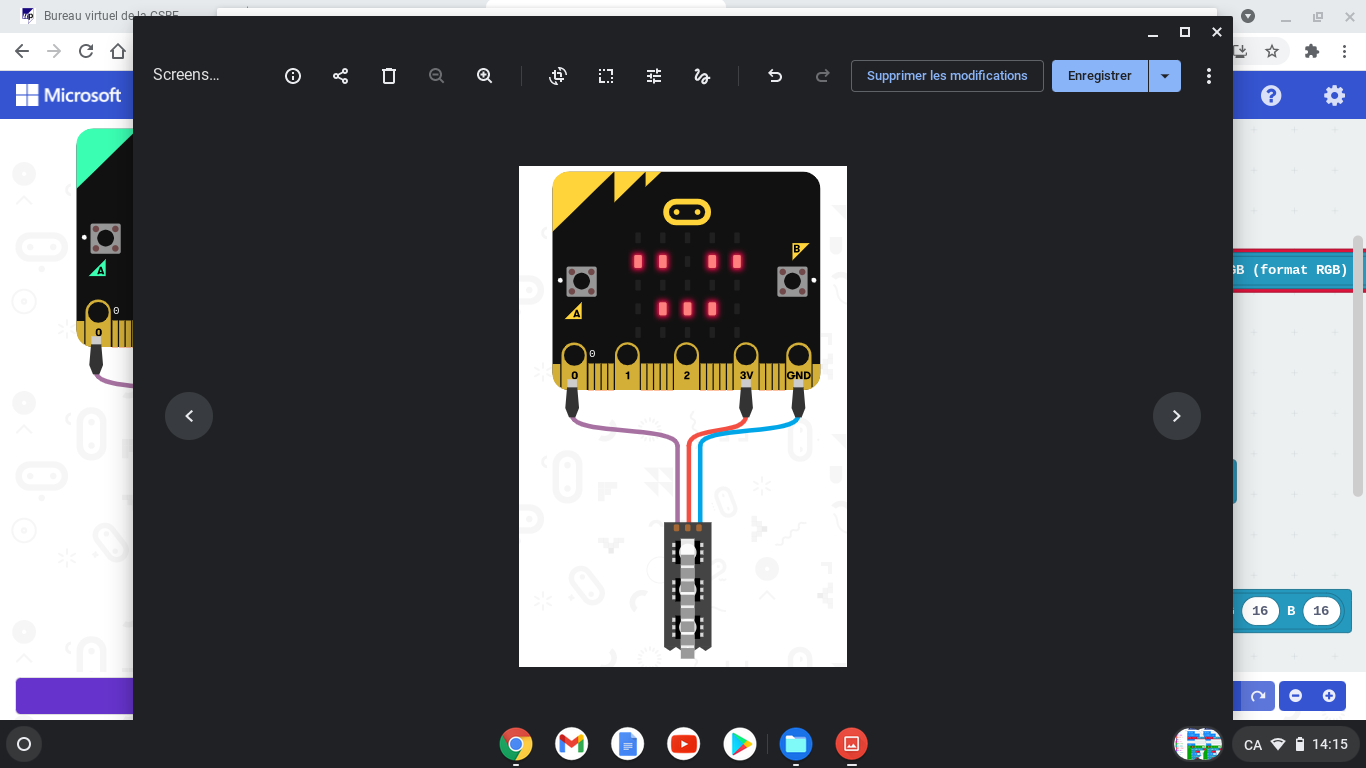The height and width of the screenshot is (768, 1366).
Task: Open the image info panel icon
Action: point(293,76)
